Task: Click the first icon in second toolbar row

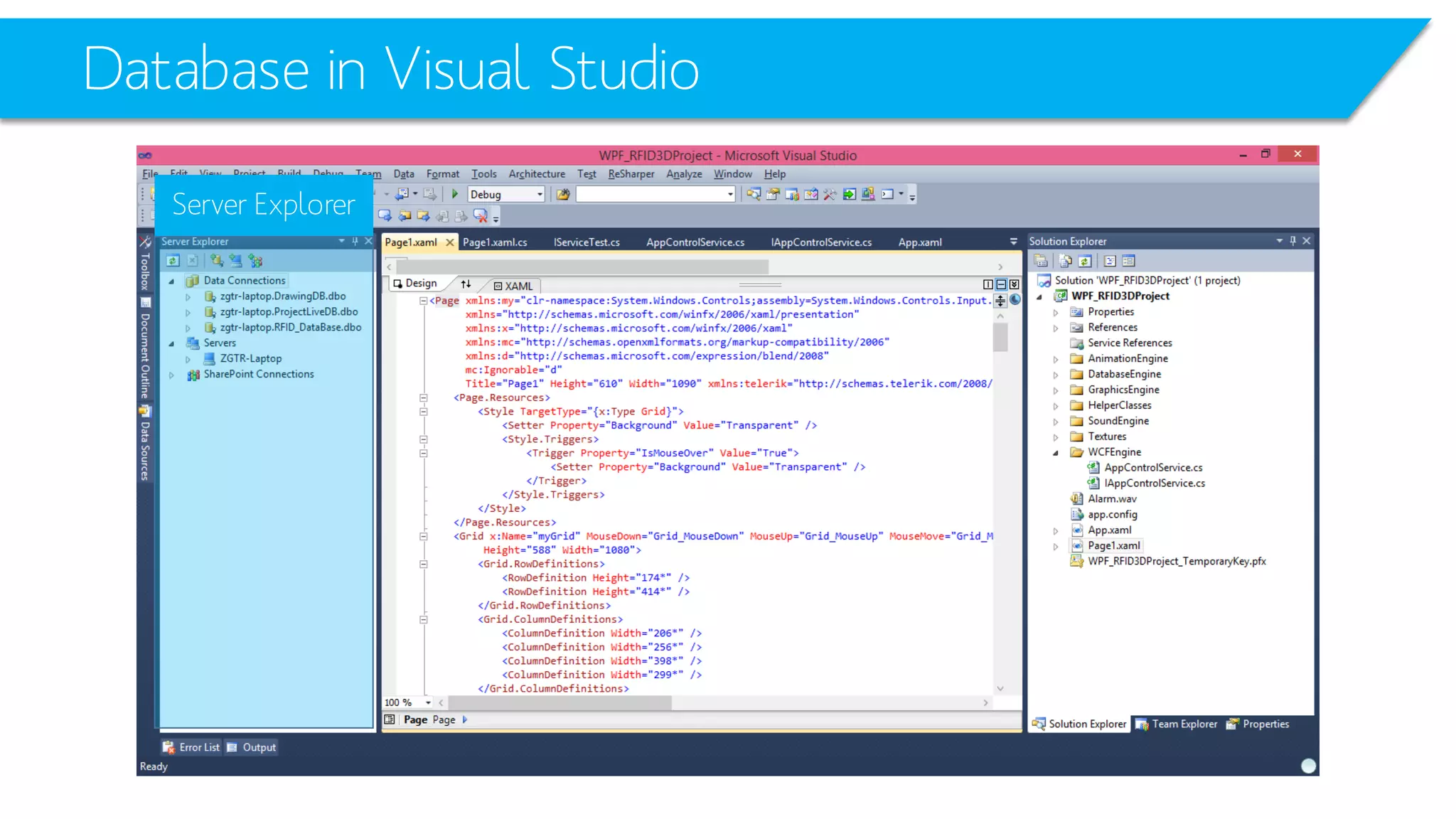Action: 385,215
